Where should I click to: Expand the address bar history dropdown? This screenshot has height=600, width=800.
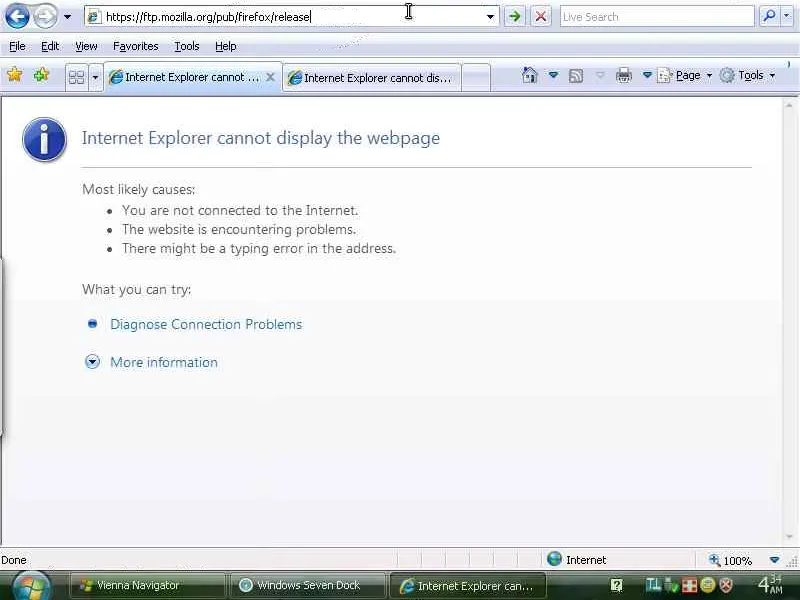click(490, 17)
